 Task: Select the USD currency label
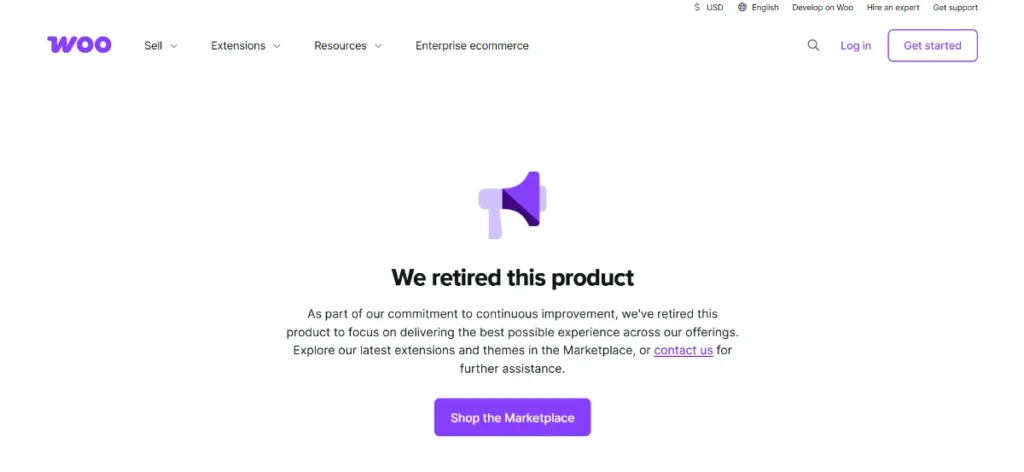[x=715, y=8]
